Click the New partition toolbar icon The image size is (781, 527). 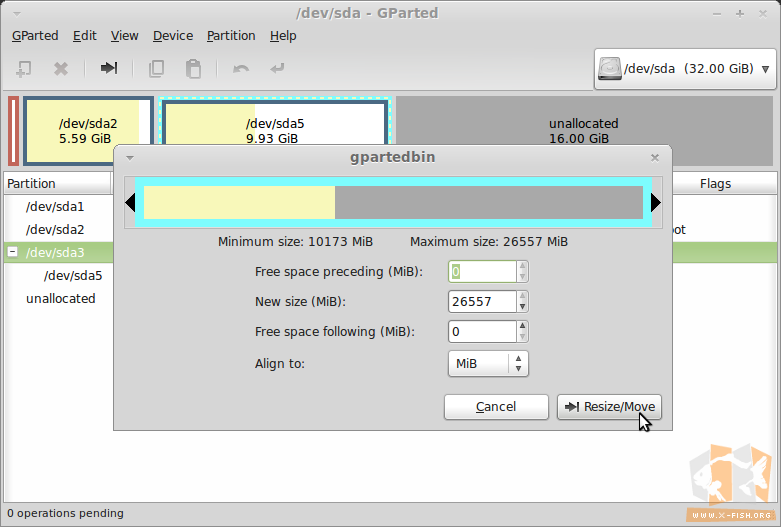point(23,68)
